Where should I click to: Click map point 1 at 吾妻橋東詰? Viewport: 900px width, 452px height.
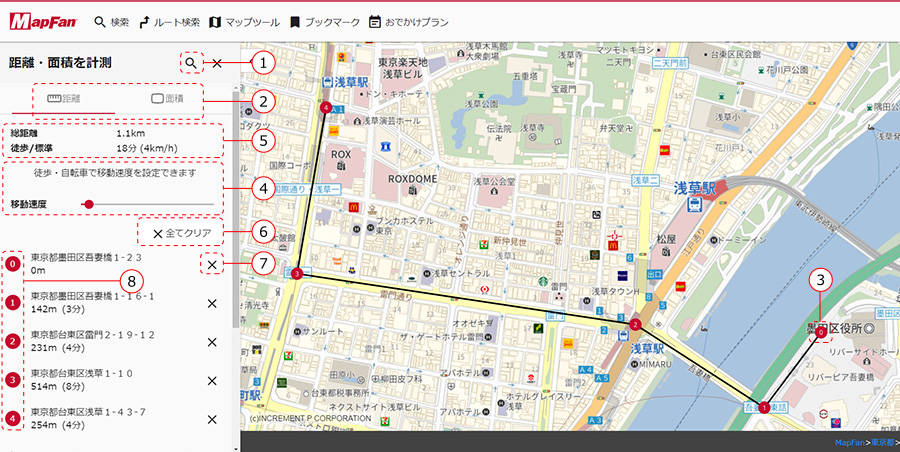764,407
